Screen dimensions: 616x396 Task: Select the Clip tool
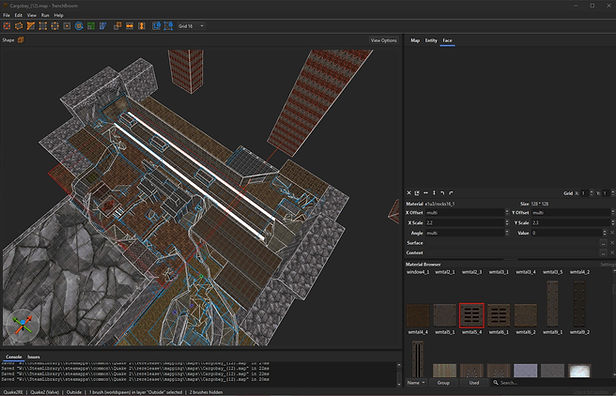pos(31,26)
